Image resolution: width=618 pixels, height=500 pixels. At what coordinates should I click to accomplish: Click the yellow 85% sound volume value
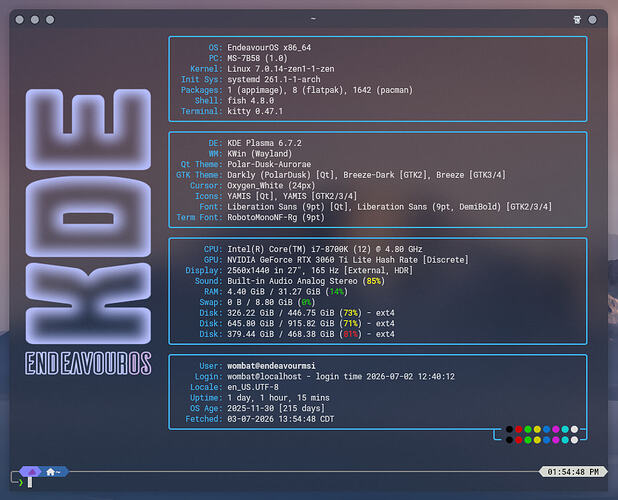[x=374, y=281]
